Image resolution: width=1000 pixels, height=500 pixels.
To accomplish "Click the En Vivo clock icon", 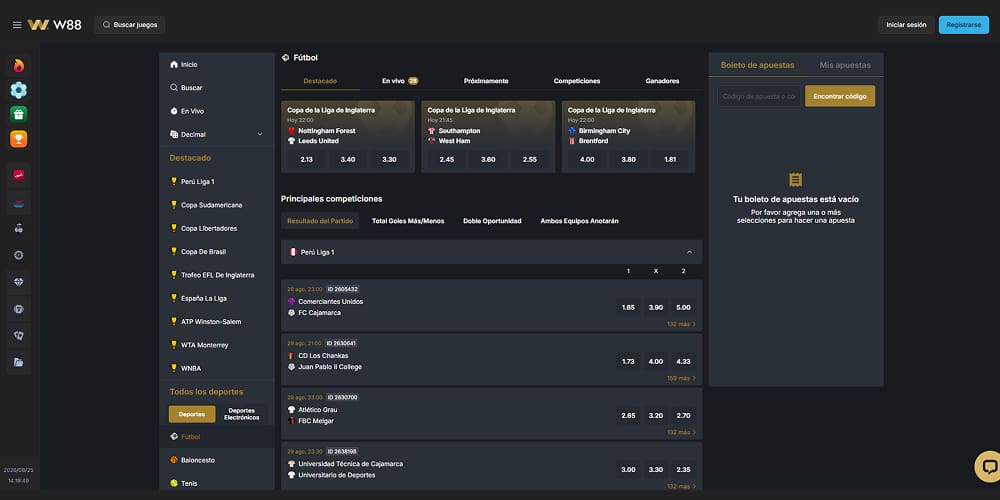I will pos(173,111).
